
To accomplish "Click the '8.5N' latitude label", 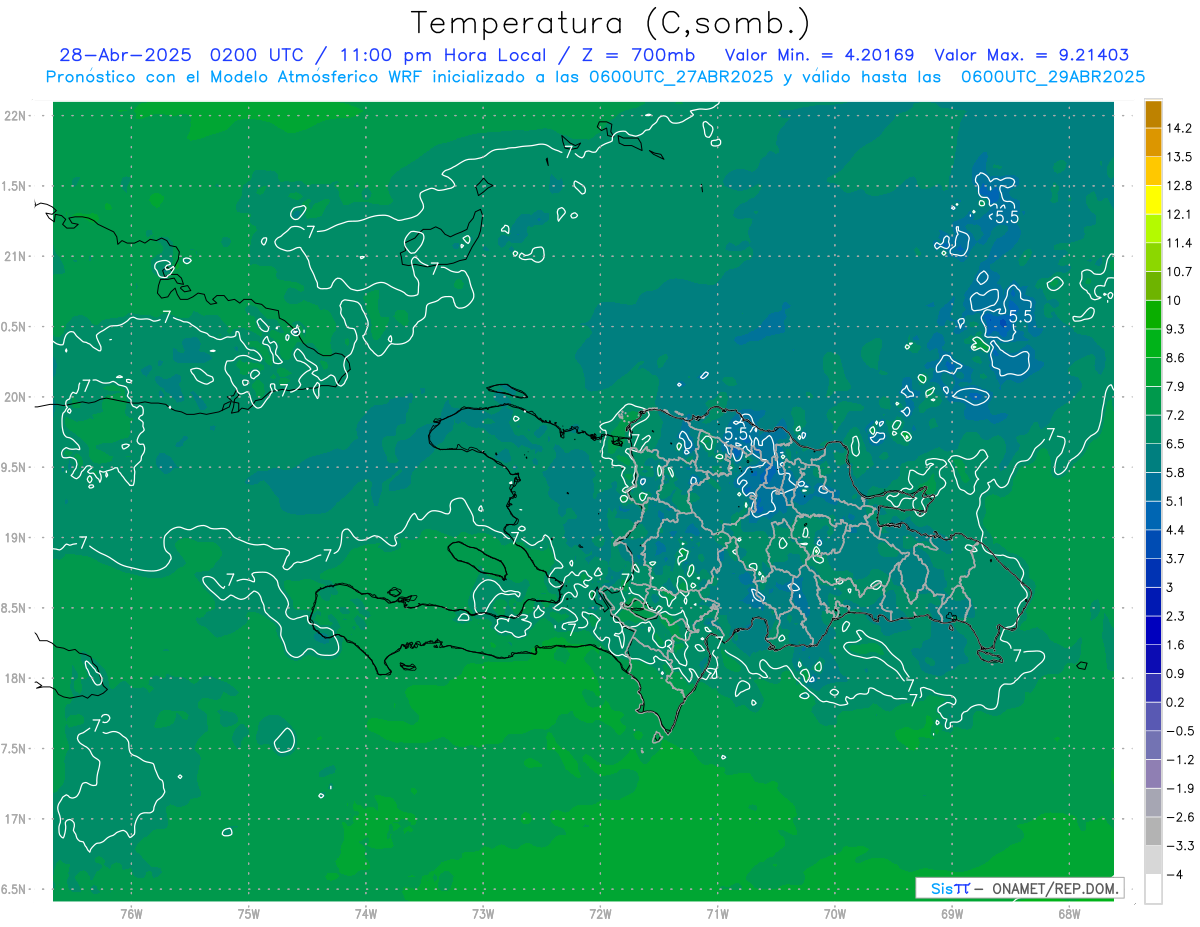I will pyautogui.click(x=14, y=608).
